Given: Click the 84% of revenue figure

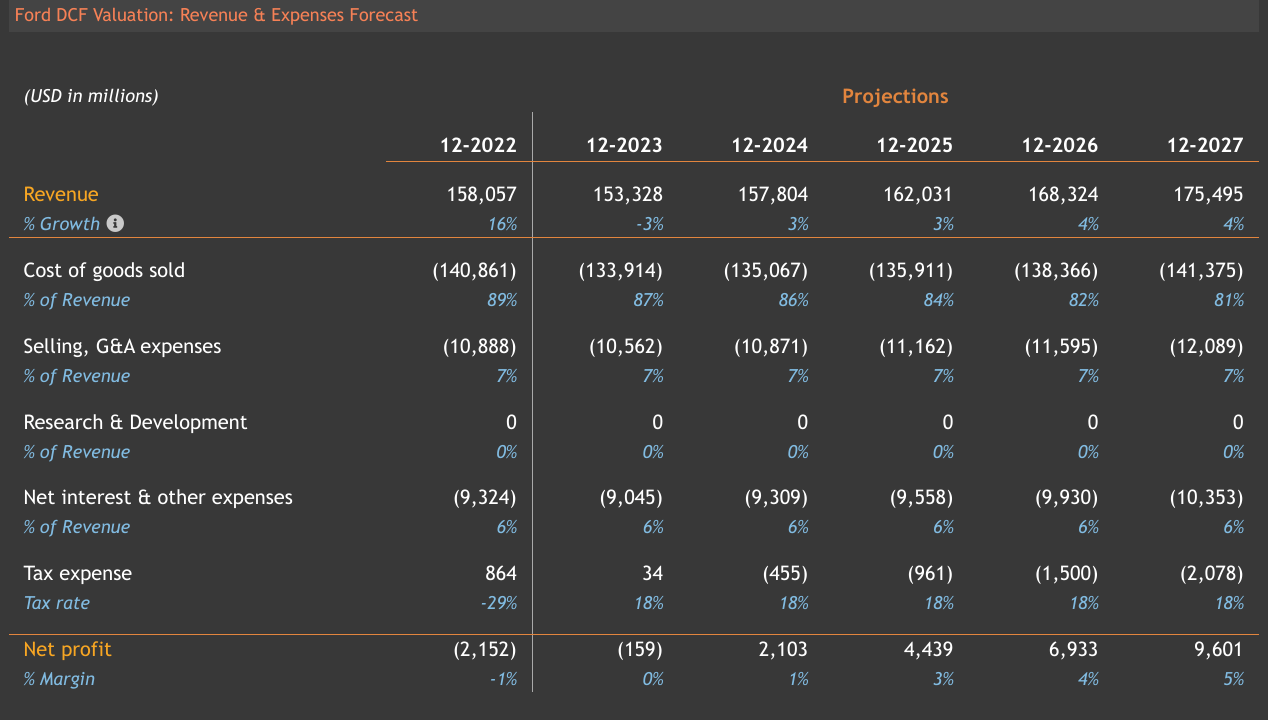Looking at the screenshot, I should 939,300.
